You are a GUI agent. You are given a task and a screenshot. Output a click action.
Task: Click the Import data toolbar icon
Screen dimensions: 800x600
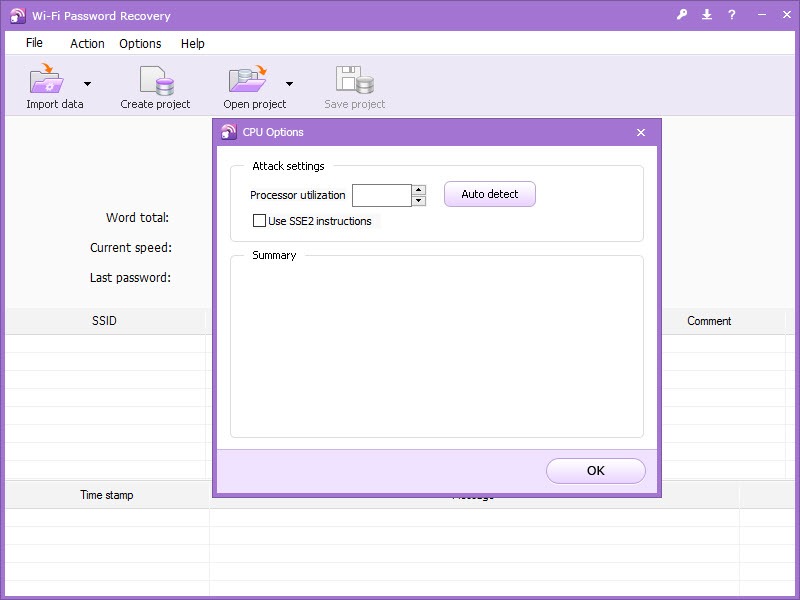(47, 79)
